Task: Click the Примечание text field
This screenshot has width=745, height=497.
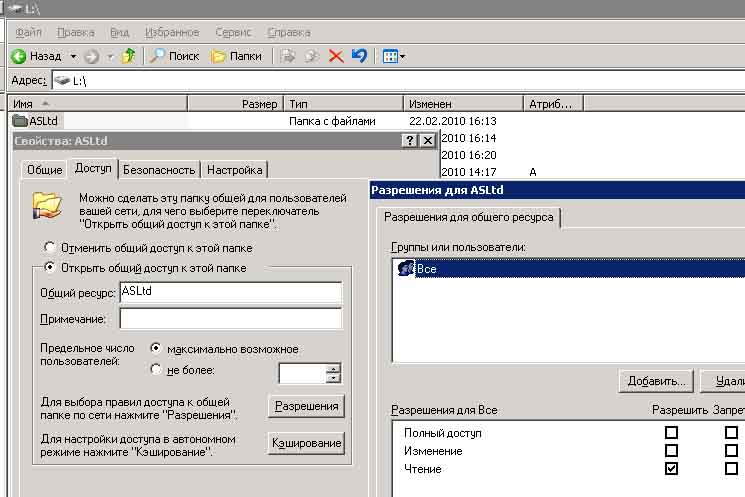Action: 230,319
